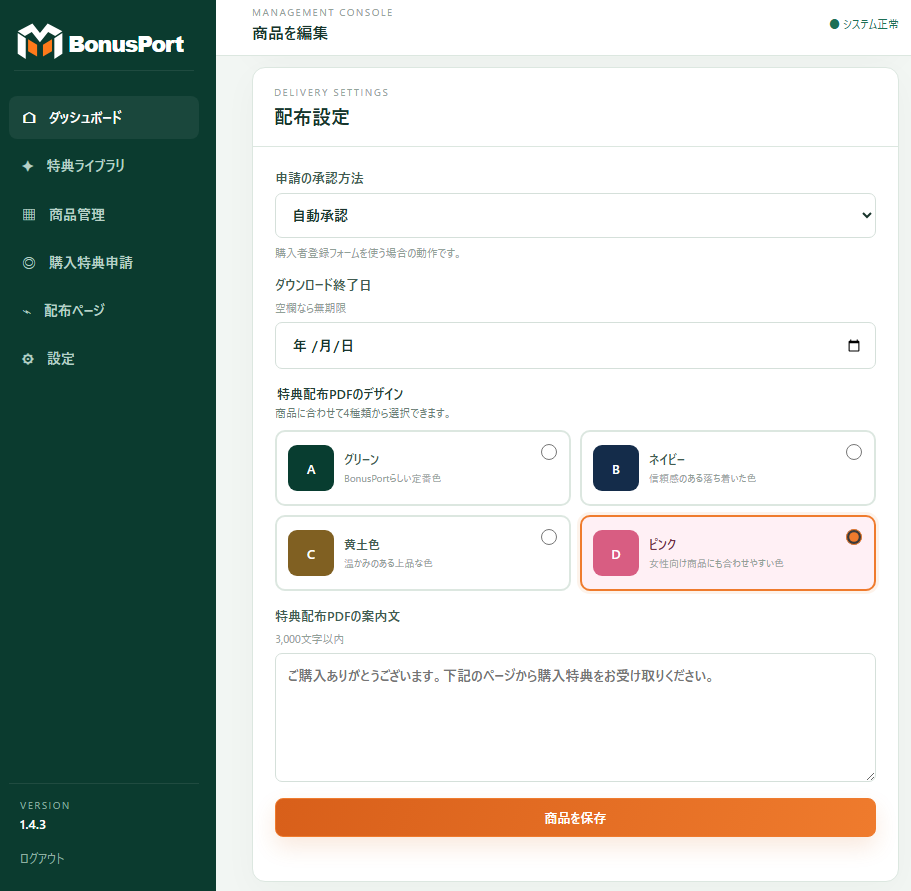Click the 購入者登録フォーム helper text

[x=368, y=253]
